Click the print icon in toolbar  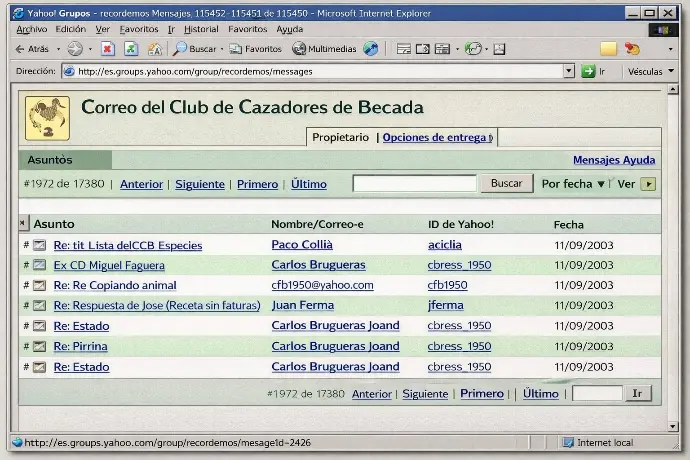[x=423, y=49]
